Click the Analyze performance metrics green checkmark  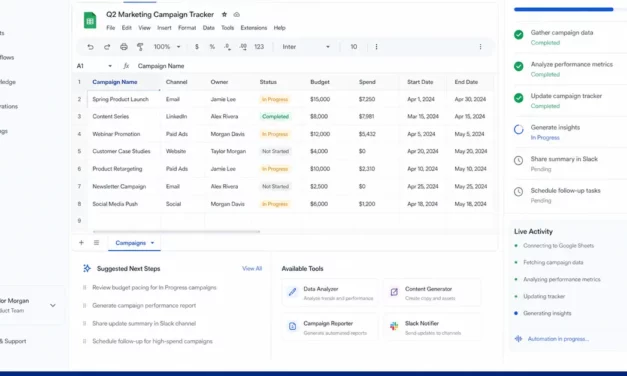(x=519, y=66)
